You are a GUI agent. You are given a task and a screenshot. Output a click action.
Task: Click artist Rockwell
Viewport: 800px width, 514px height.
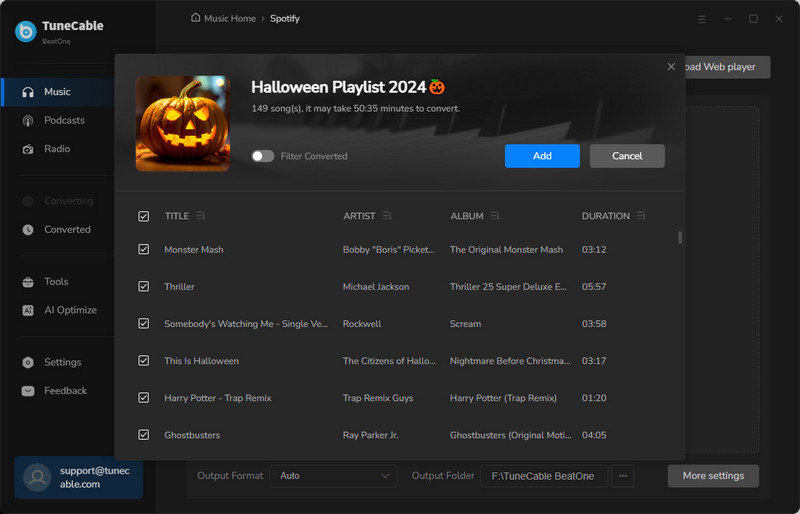pyautogui.click(x=362, y=324)
